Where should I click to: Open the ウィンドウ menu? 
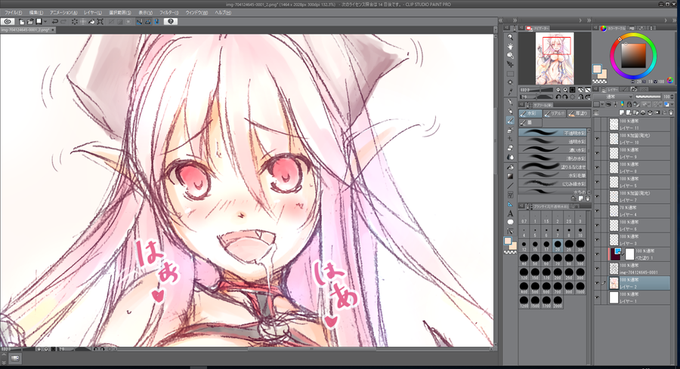(x=196, y=13)
